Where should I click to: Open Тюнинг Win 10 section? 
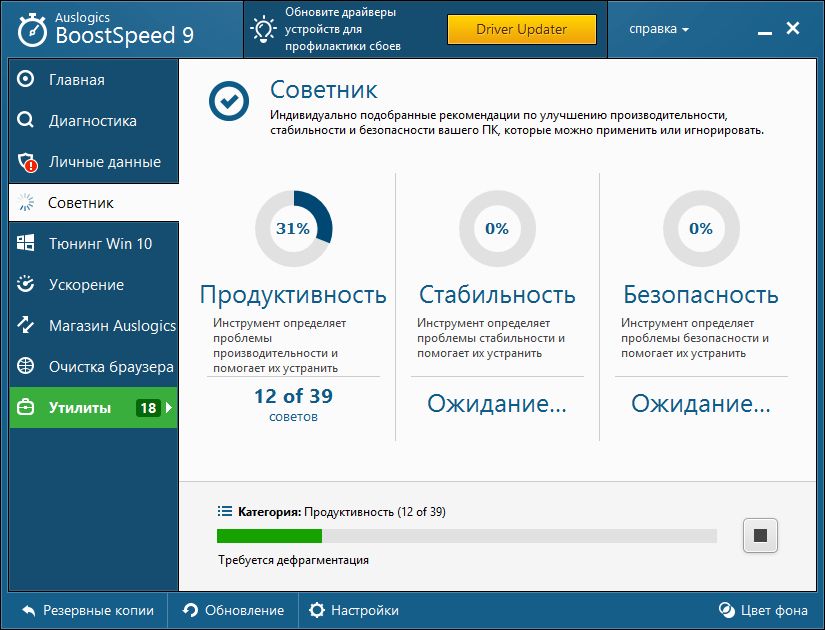point(94,244)
